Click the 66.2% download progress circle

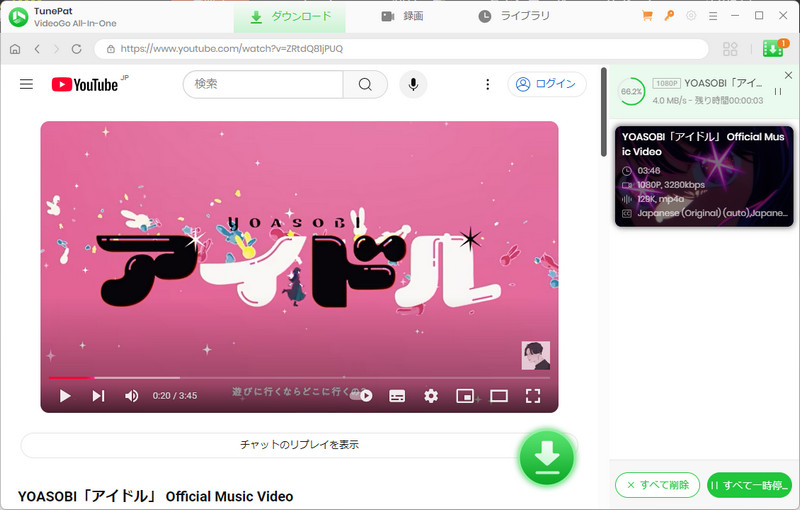[x=631, y=92]
